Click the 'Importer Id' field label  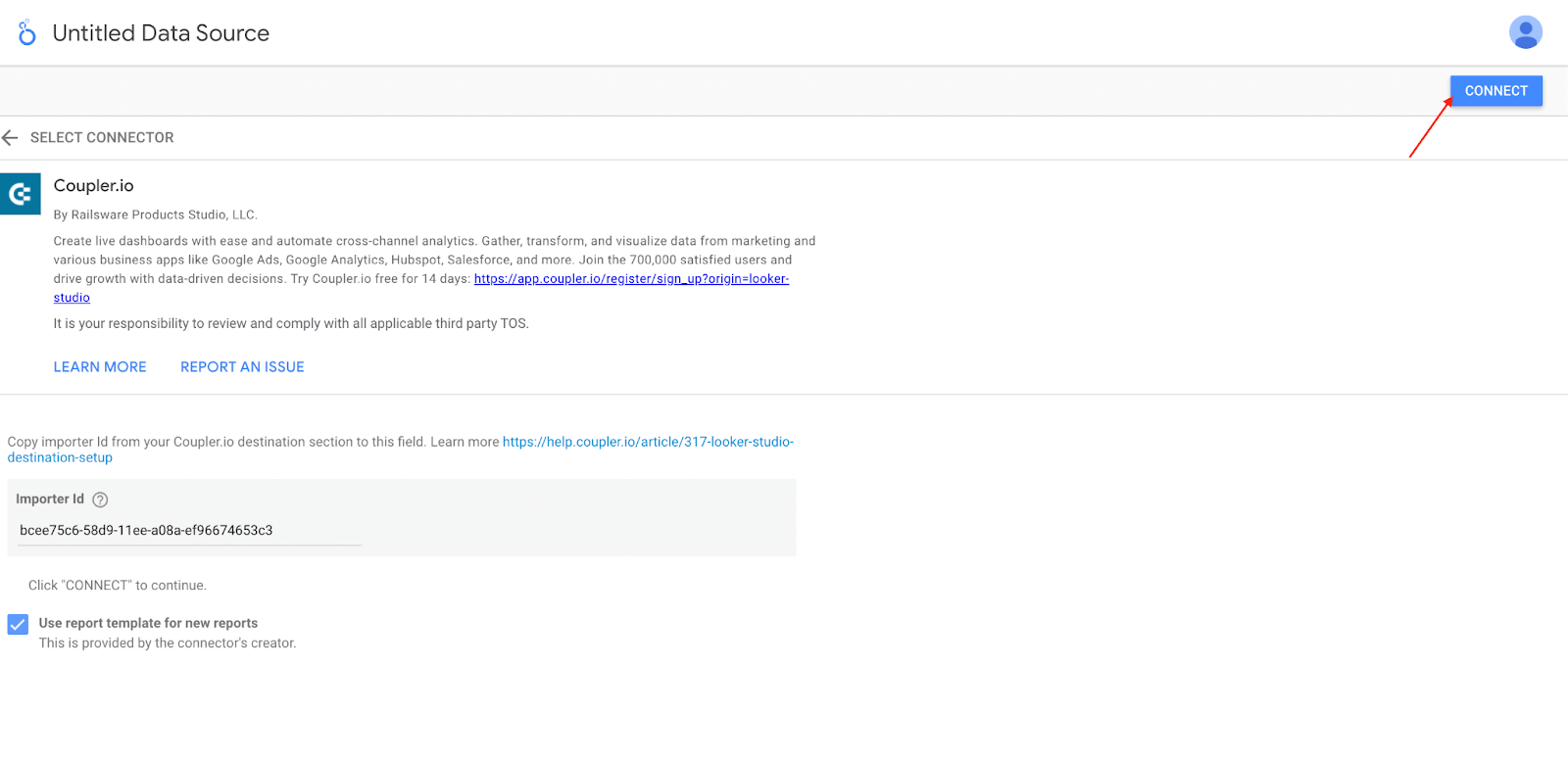50,499
